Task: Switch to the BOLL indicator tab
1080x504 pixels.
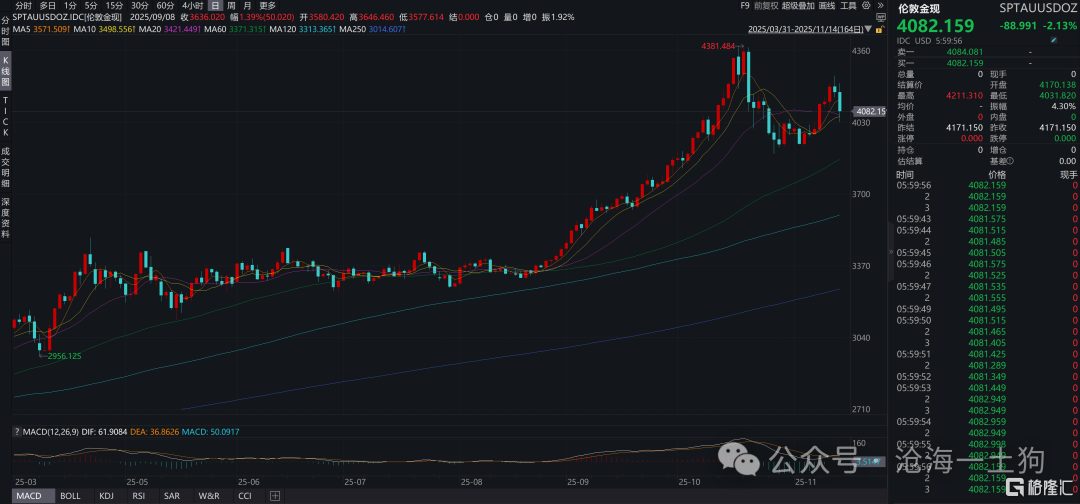Action: tap(70, 496)
